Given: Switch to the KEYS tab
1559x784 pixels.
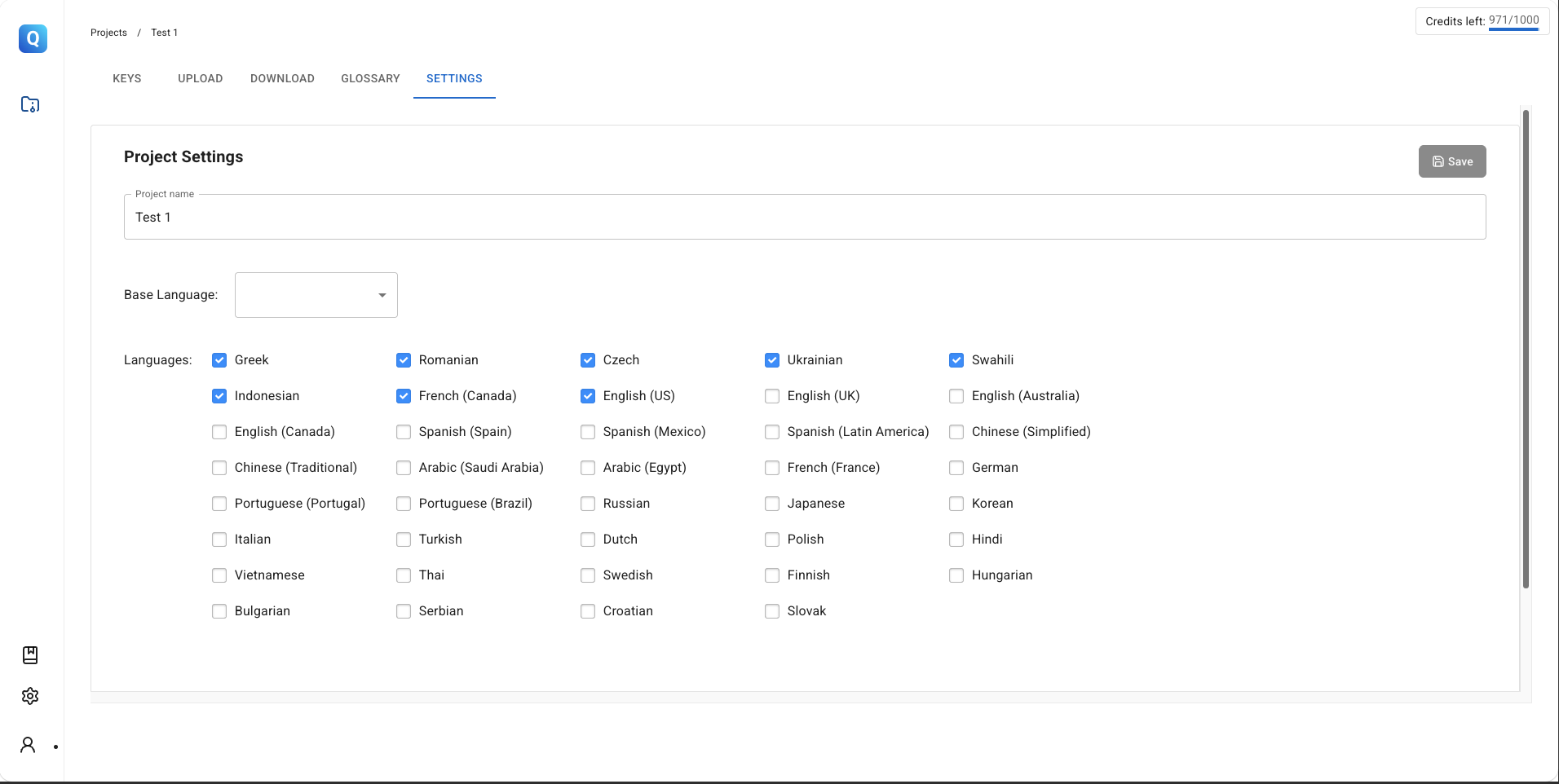Looking at the screenshot, I should [x=127, y=78].
